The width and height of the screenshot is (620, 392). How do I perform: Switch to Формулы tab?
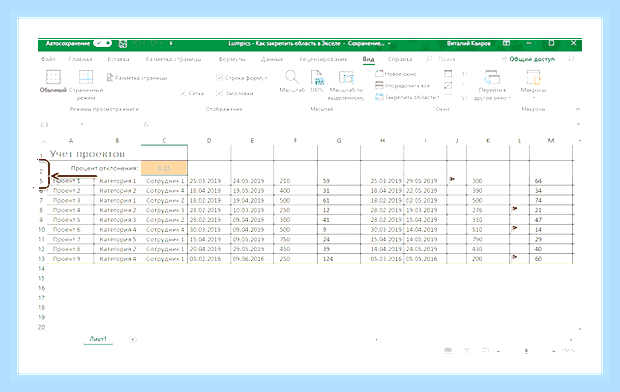coord(232,59)
